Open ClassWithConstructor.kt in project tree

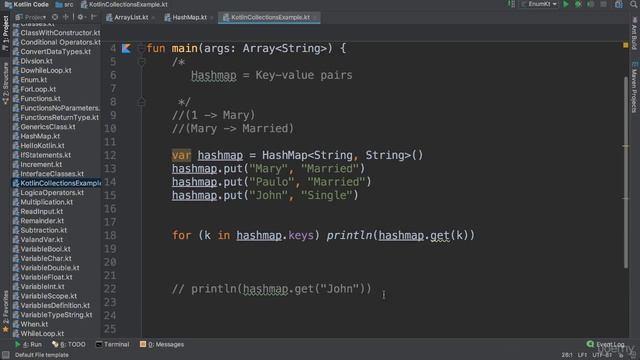56,33
